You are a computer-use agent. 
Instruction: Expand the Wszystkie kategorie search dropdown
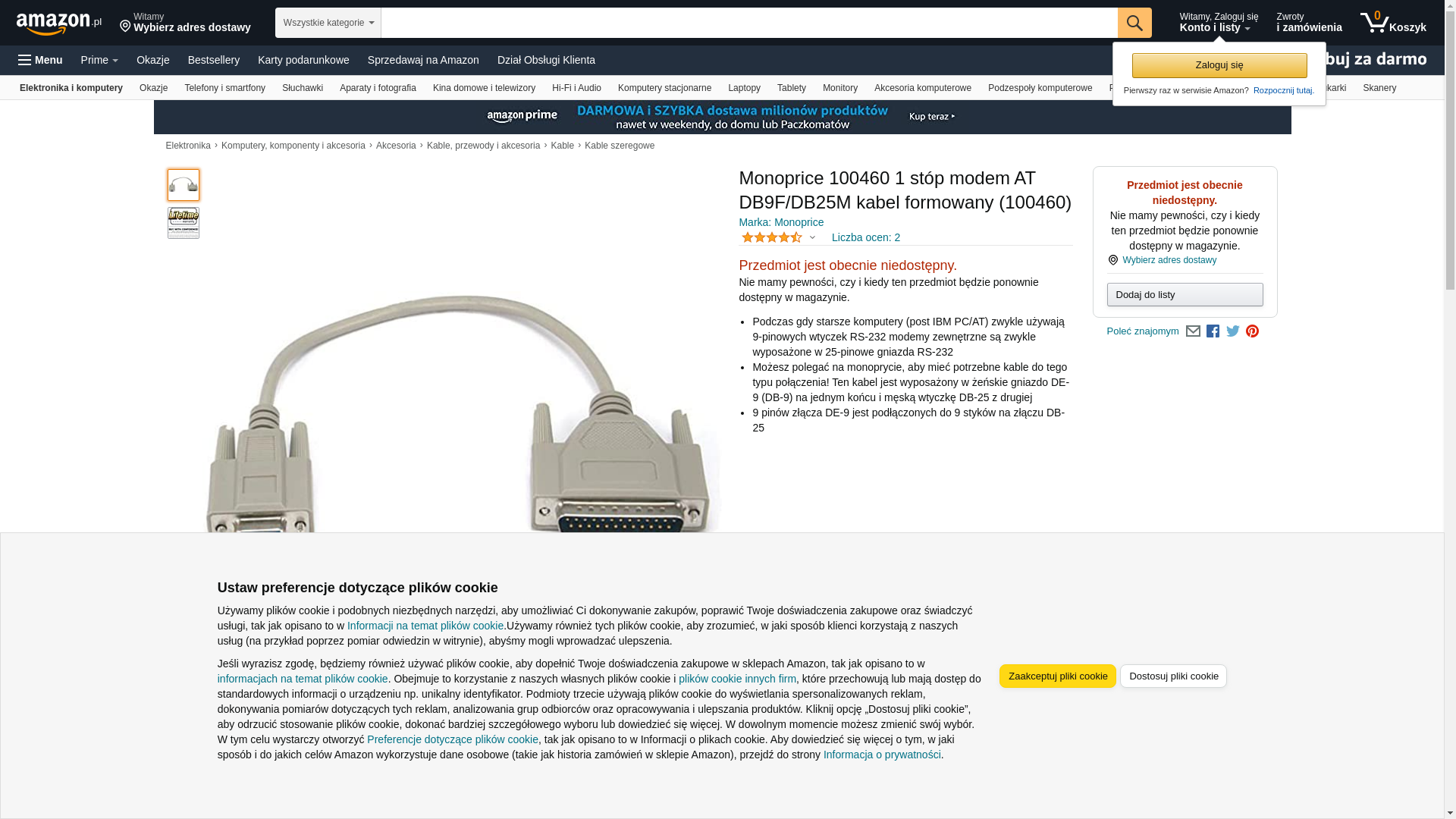pos(328,23)
